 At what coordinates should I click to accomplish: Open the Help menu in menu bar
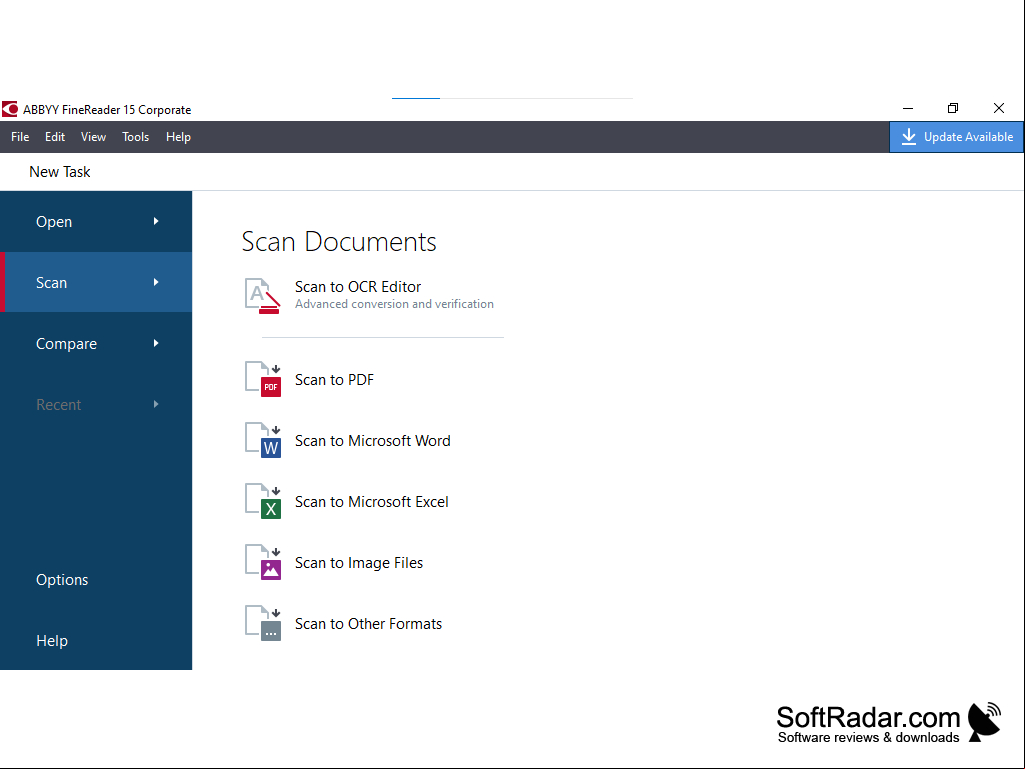point(178,137)
